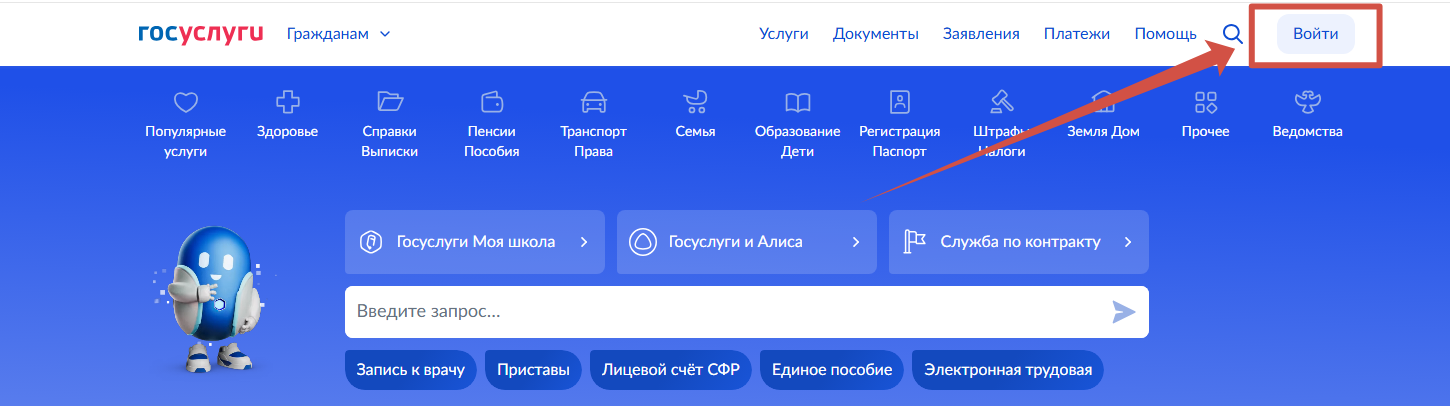Click the search magnifier icon
This screenshot has width=1450, height=406.
[x=1233, y=34]
